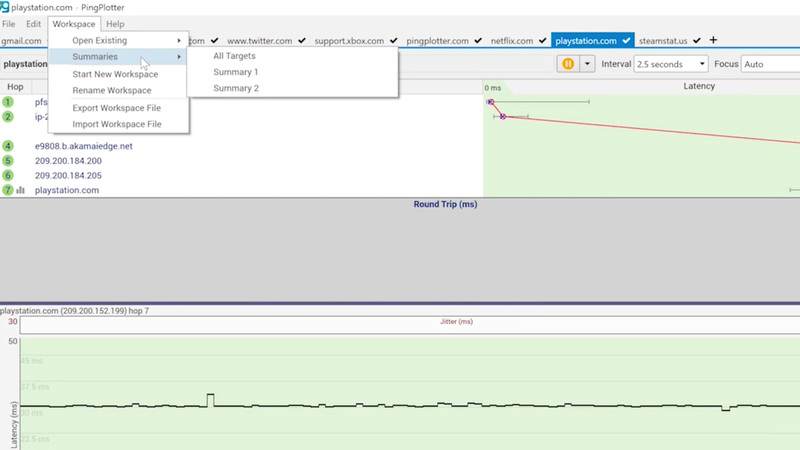
Task: Switch to the support.xbox.com tab
Action: tap(349, 41)
